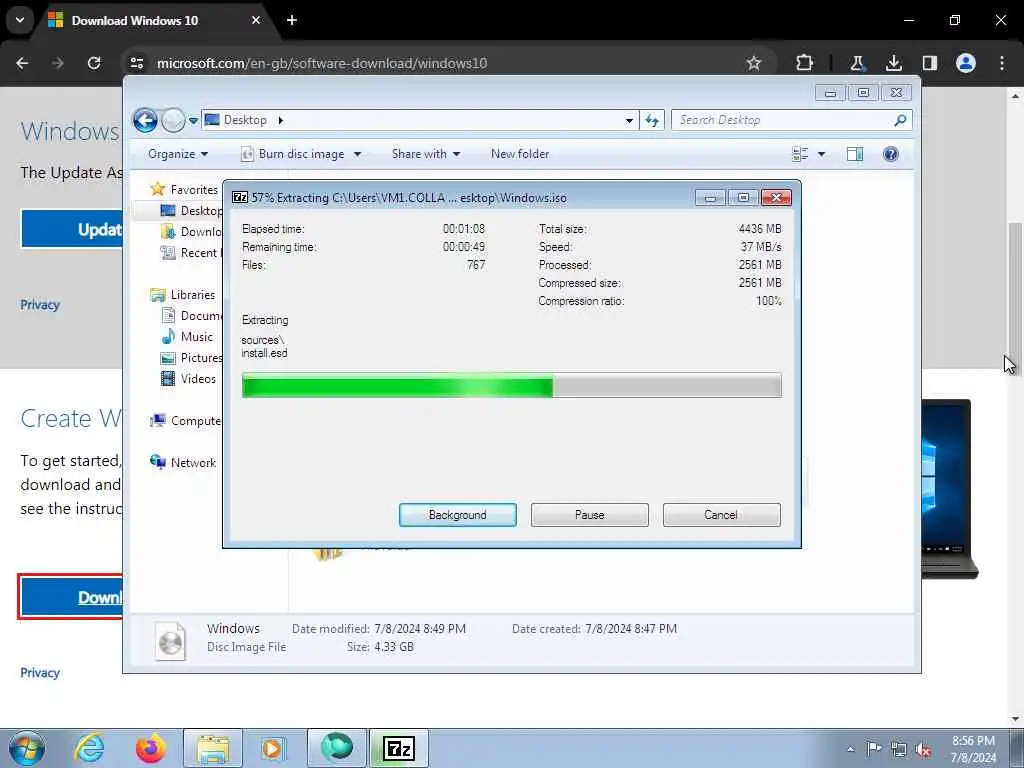This screenshot has height=768, width=1024.
Task: Click the Desktop breadcrumb in Explorer
Action: click(x=245, y=120)
